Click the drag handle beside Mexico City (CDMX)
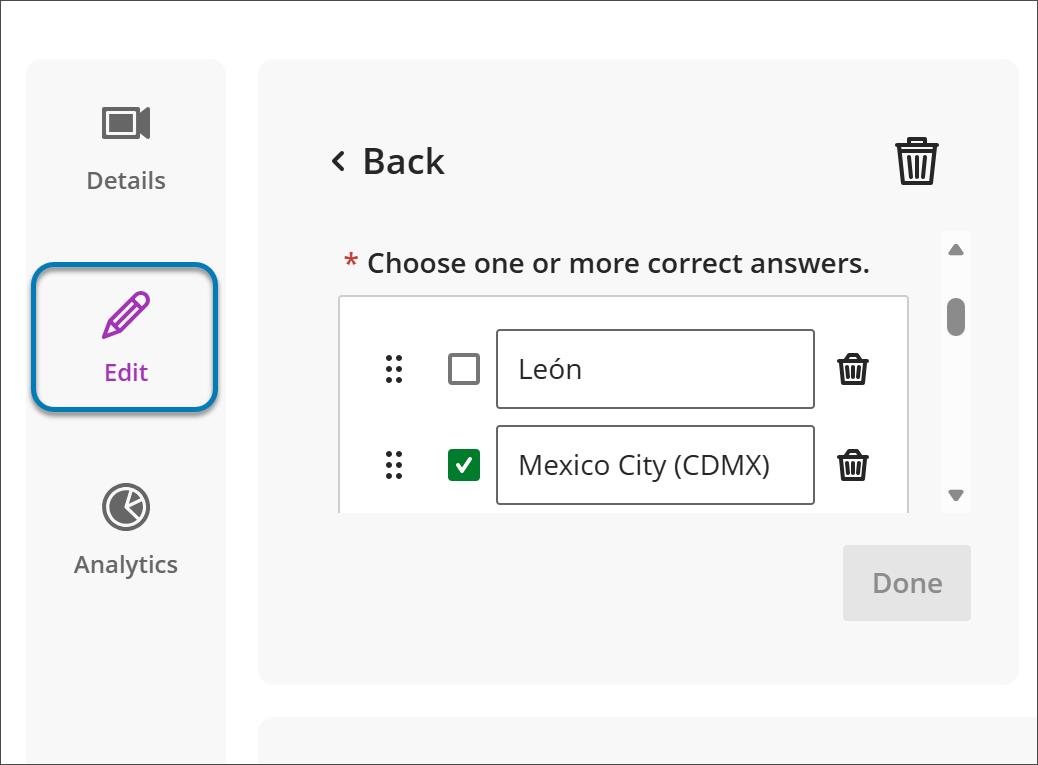 click(394, 465)
